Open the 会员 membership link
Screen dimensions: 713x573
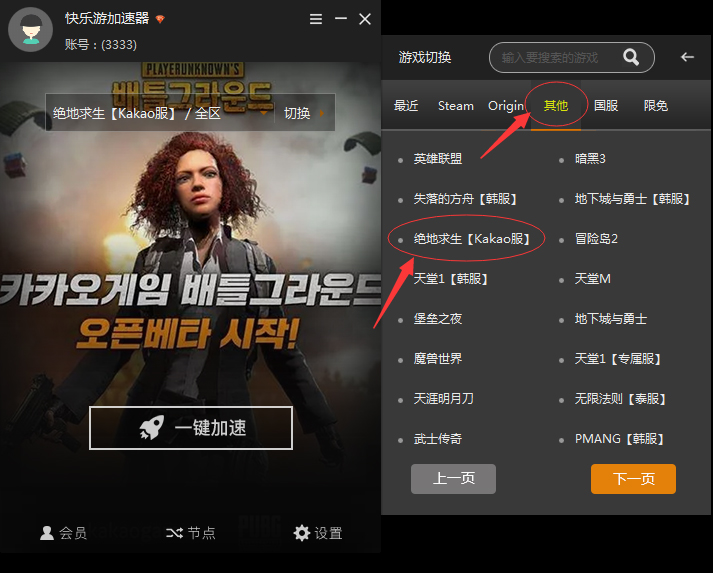[63, 533]
